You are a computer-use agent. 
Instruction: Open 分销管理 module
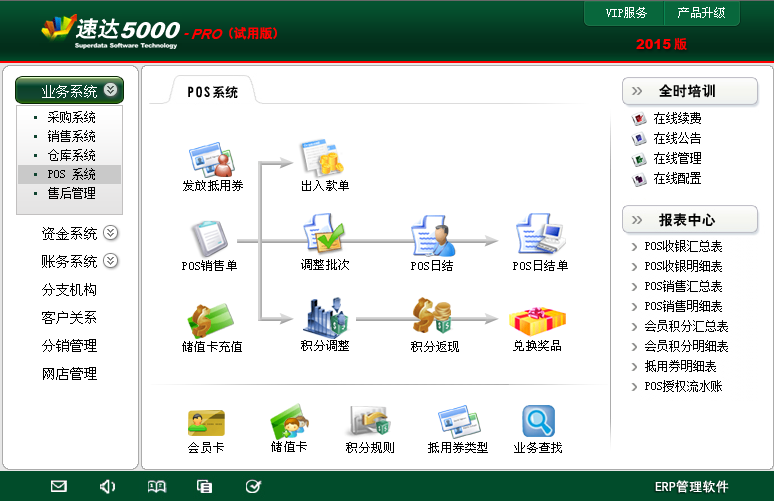[69, 346]
